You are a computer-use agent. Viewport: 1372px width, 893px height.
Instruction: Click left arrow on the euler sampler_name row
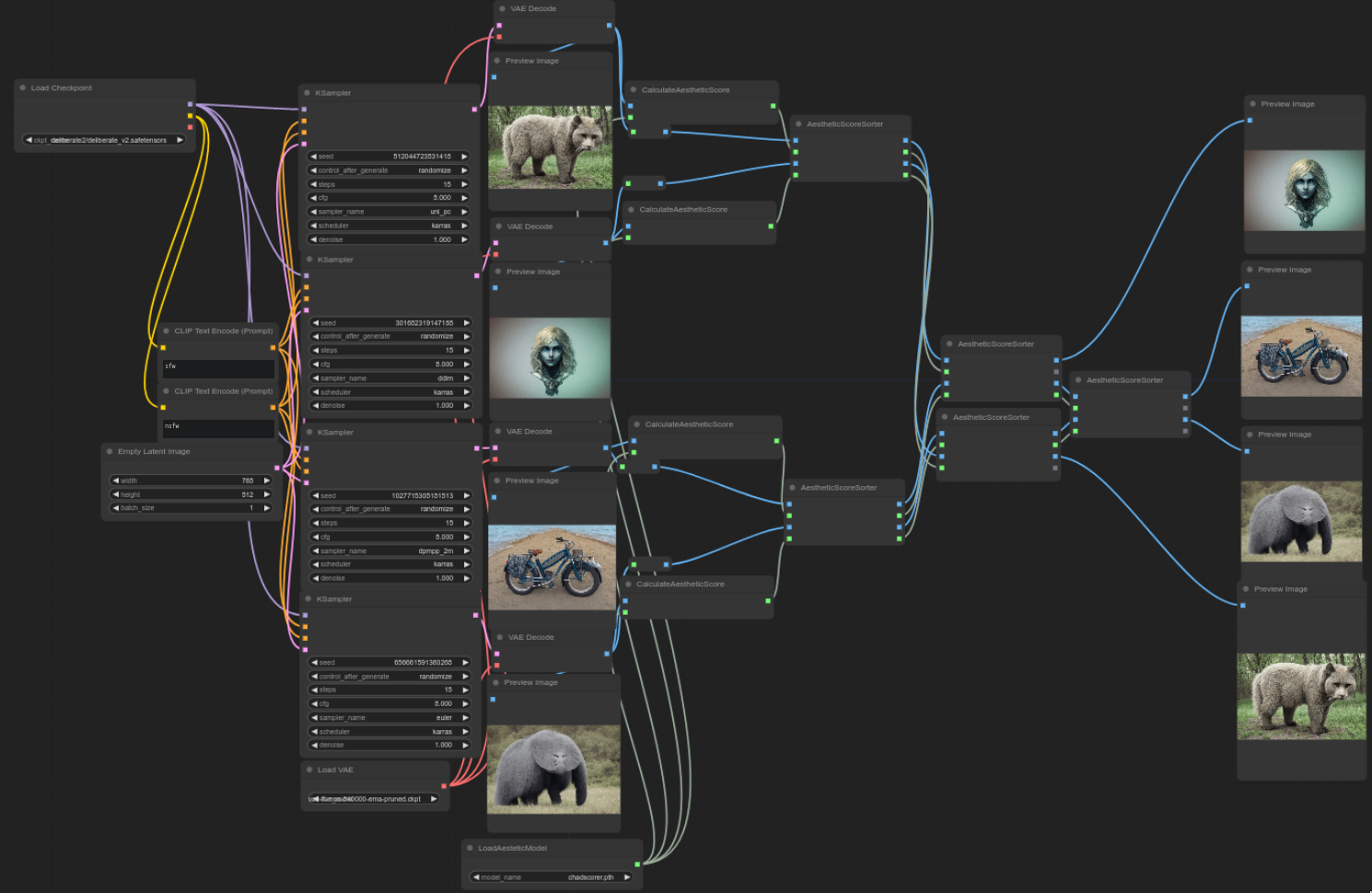pos(314,718)
